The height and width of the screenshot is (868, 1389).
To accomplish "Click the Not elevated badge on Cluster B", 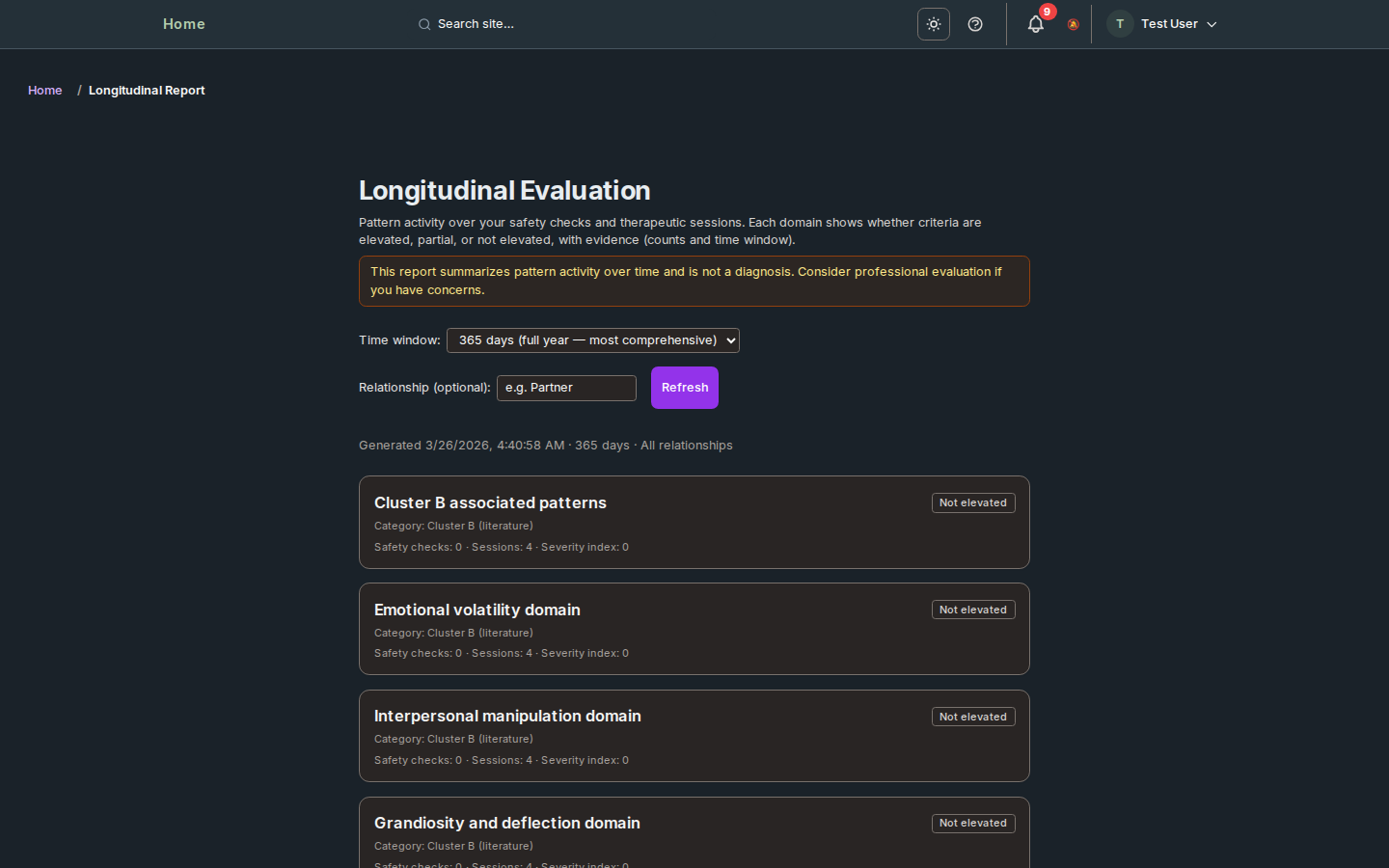I will point(973,502).
